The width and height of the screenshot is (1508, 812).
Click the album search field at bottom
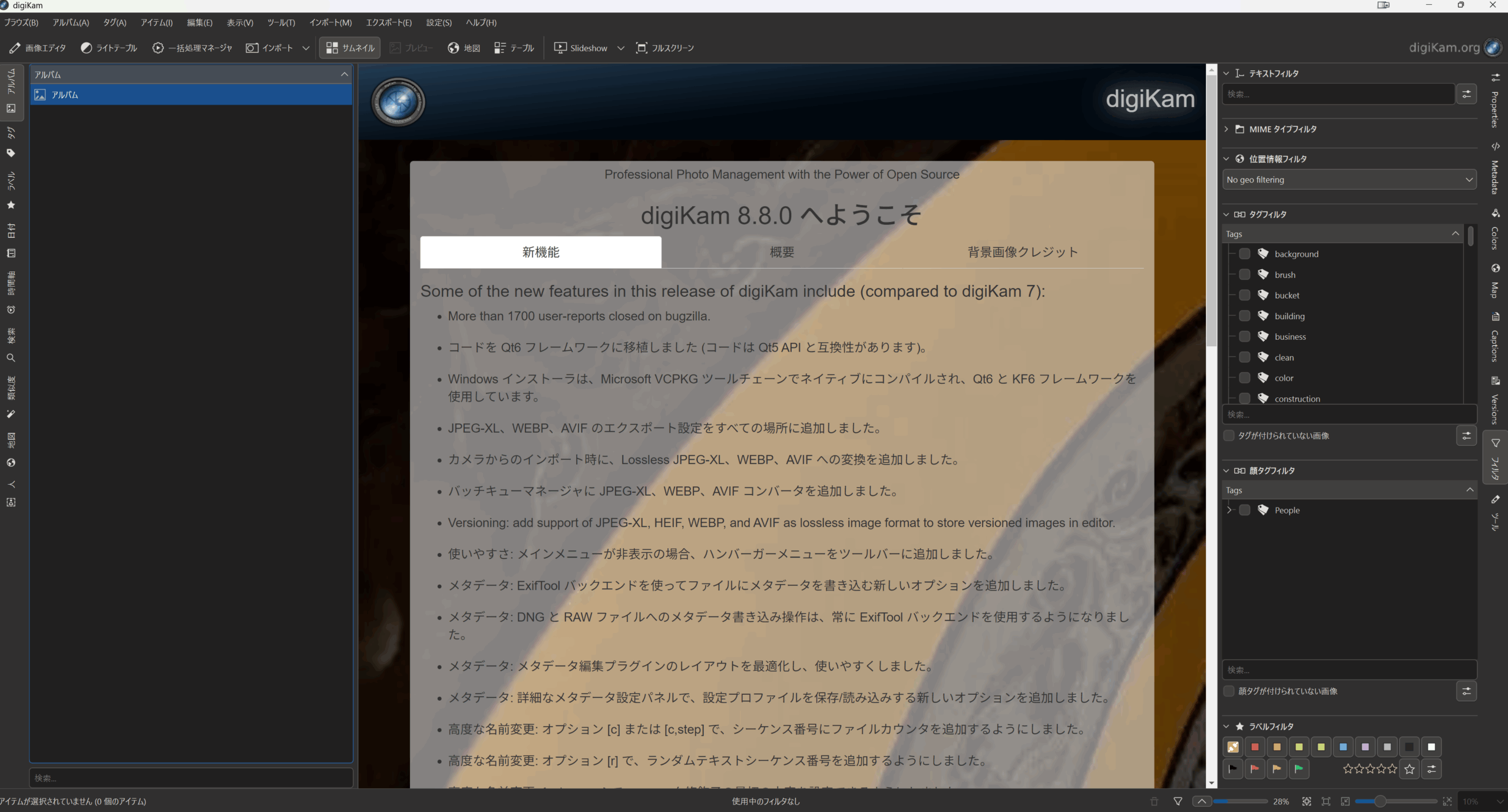pos(191,778)
